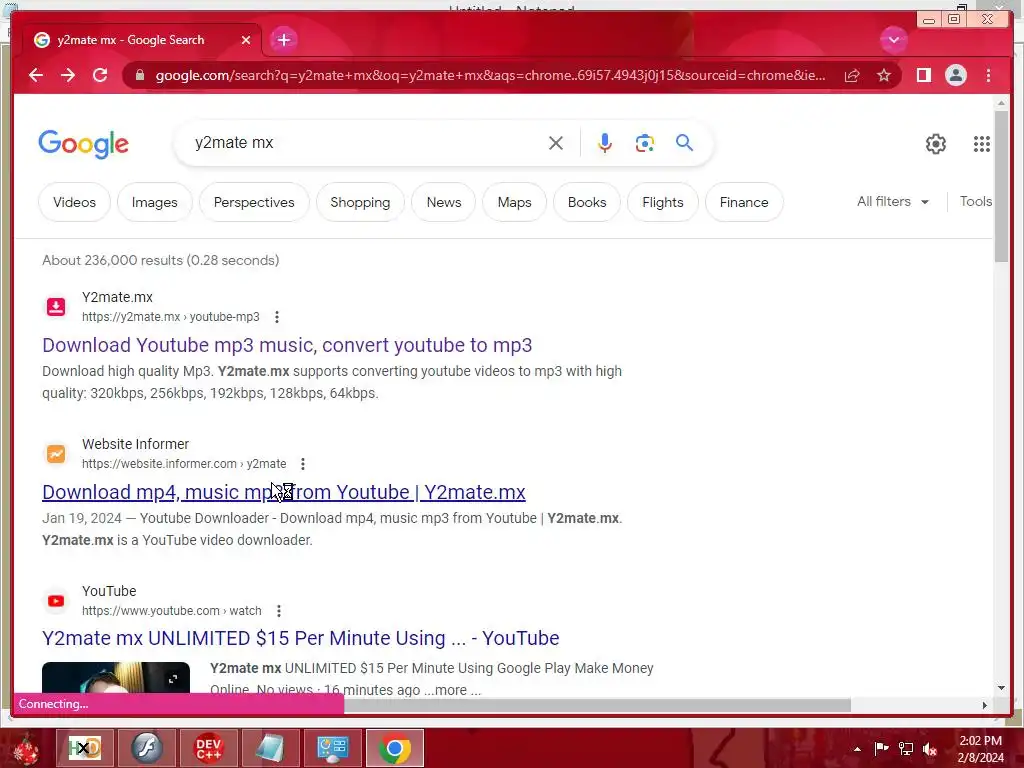Click the horizontal scrollbar thumb

click(597, 705)
